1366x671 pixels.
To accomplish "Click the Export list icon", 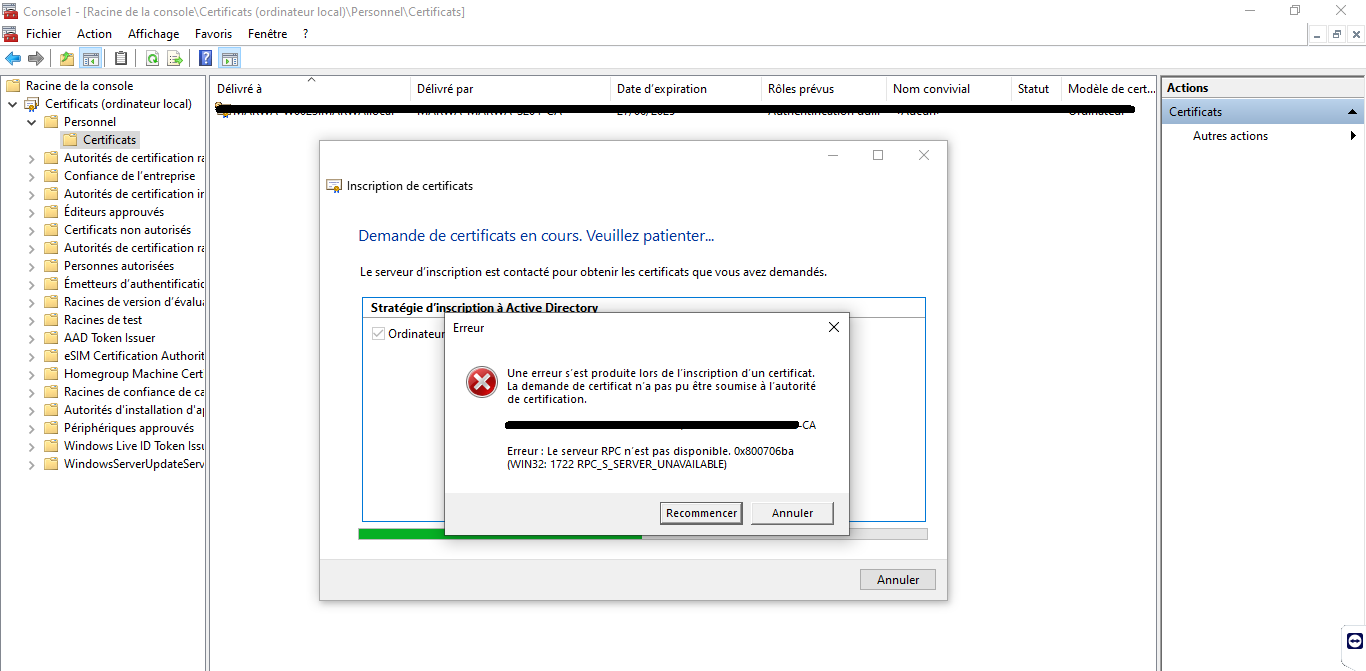I will tap(175, 58).
